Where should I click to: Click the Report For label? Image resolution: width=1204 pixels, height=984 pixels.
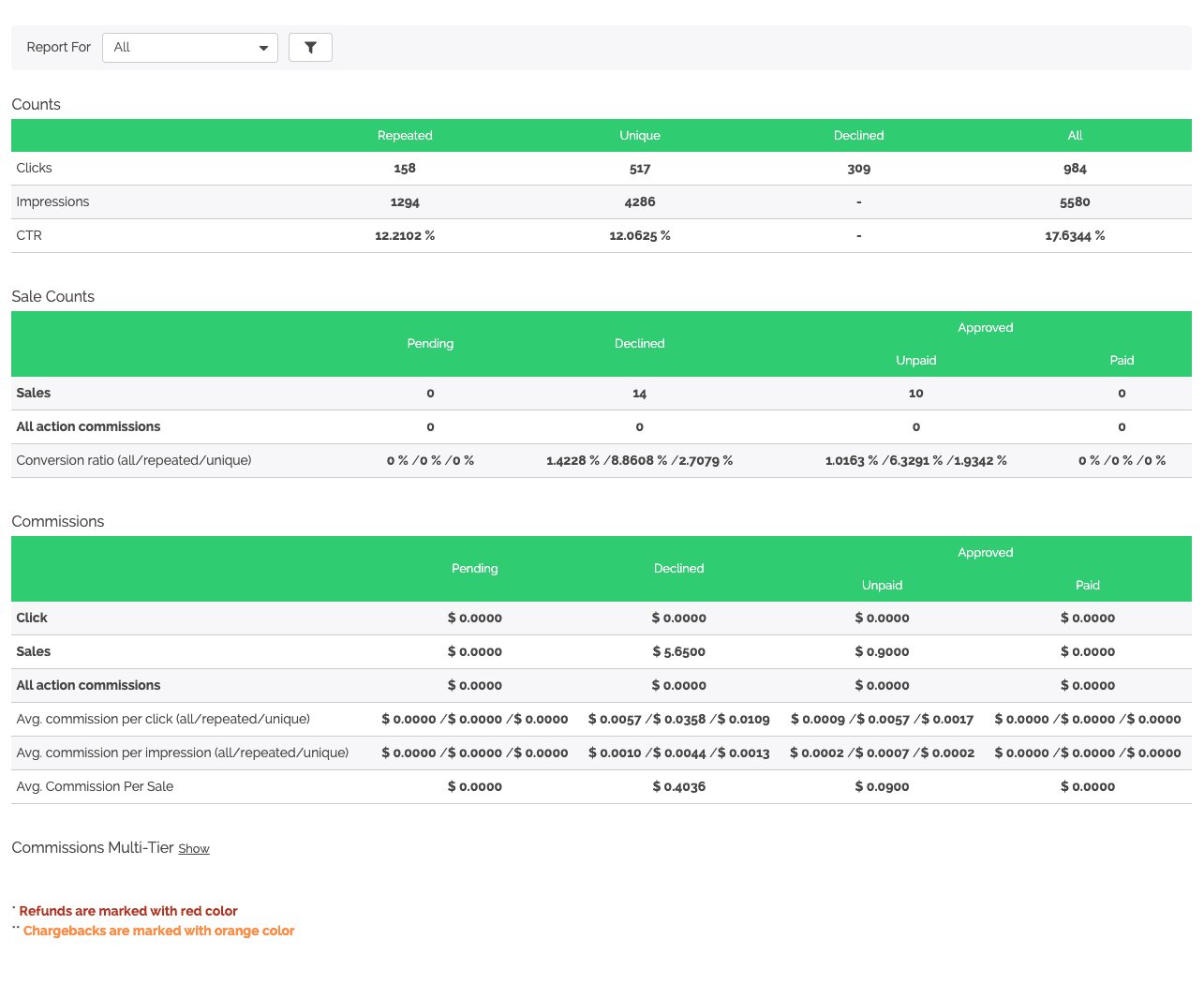click(x=59, y=48)
